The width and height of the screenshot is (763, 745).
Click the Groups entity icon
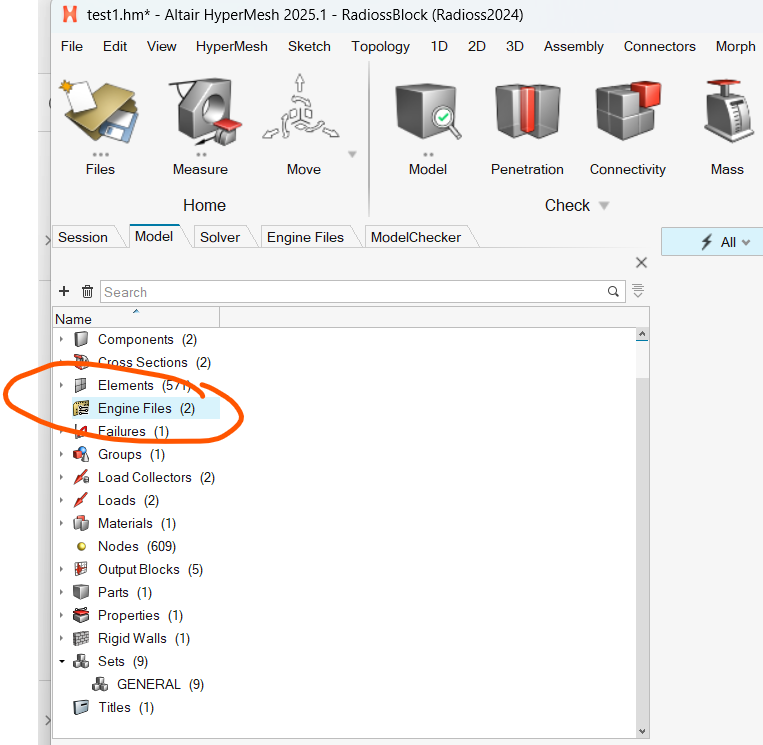coord(81,454)
